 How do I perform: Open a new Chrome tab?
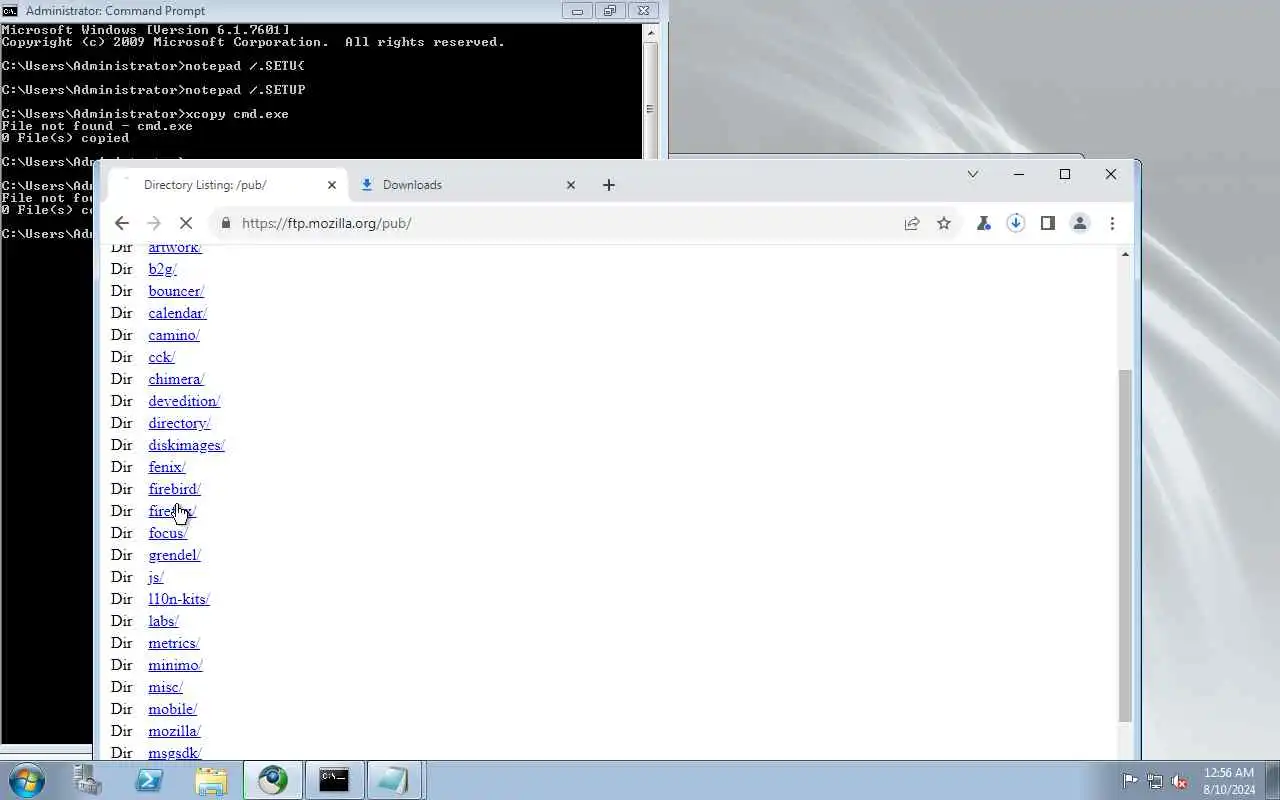point(609,185)
